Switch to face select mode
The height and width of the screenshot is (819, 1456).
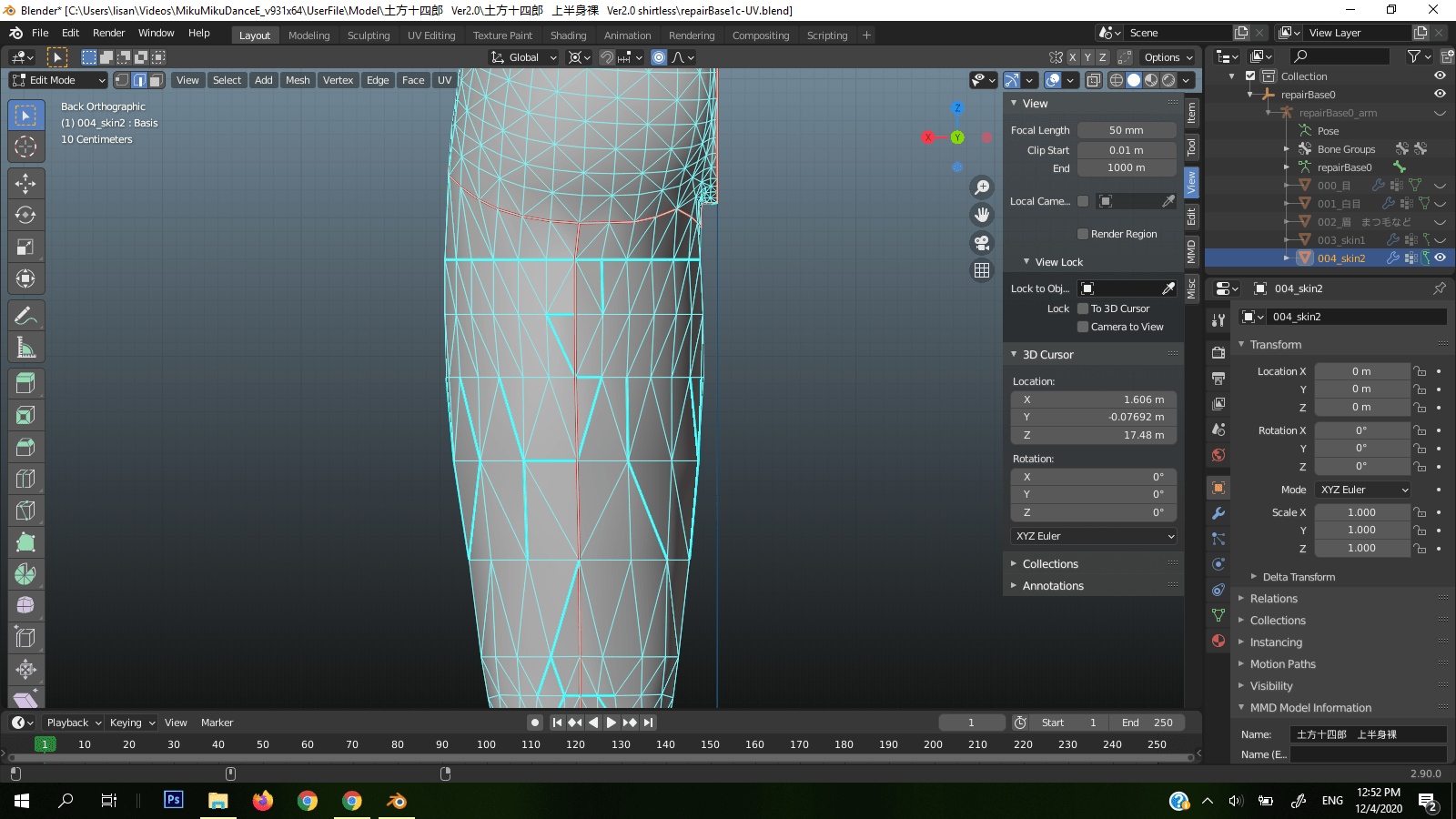coord(157,80)
